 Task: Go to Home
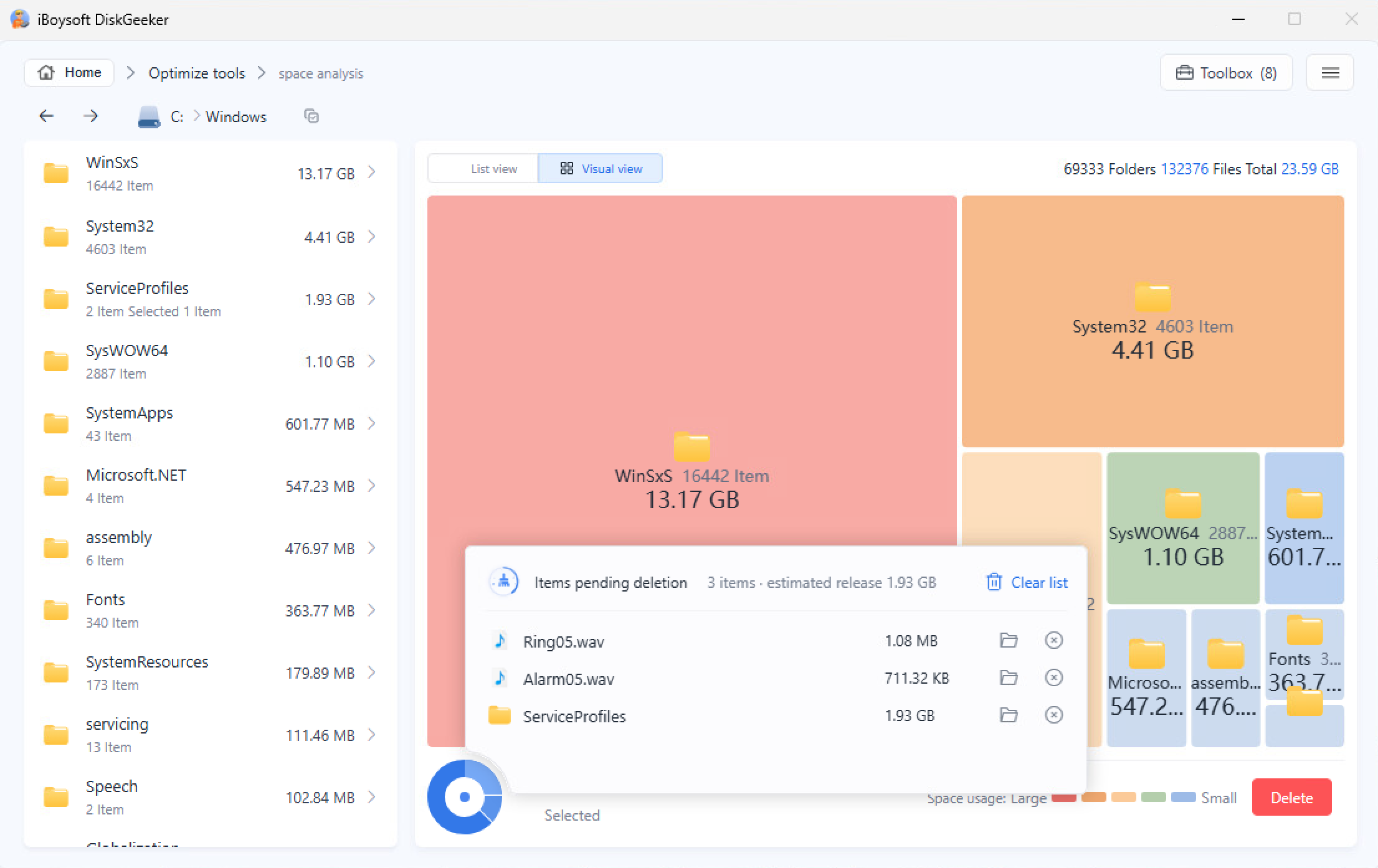[69, 73]
